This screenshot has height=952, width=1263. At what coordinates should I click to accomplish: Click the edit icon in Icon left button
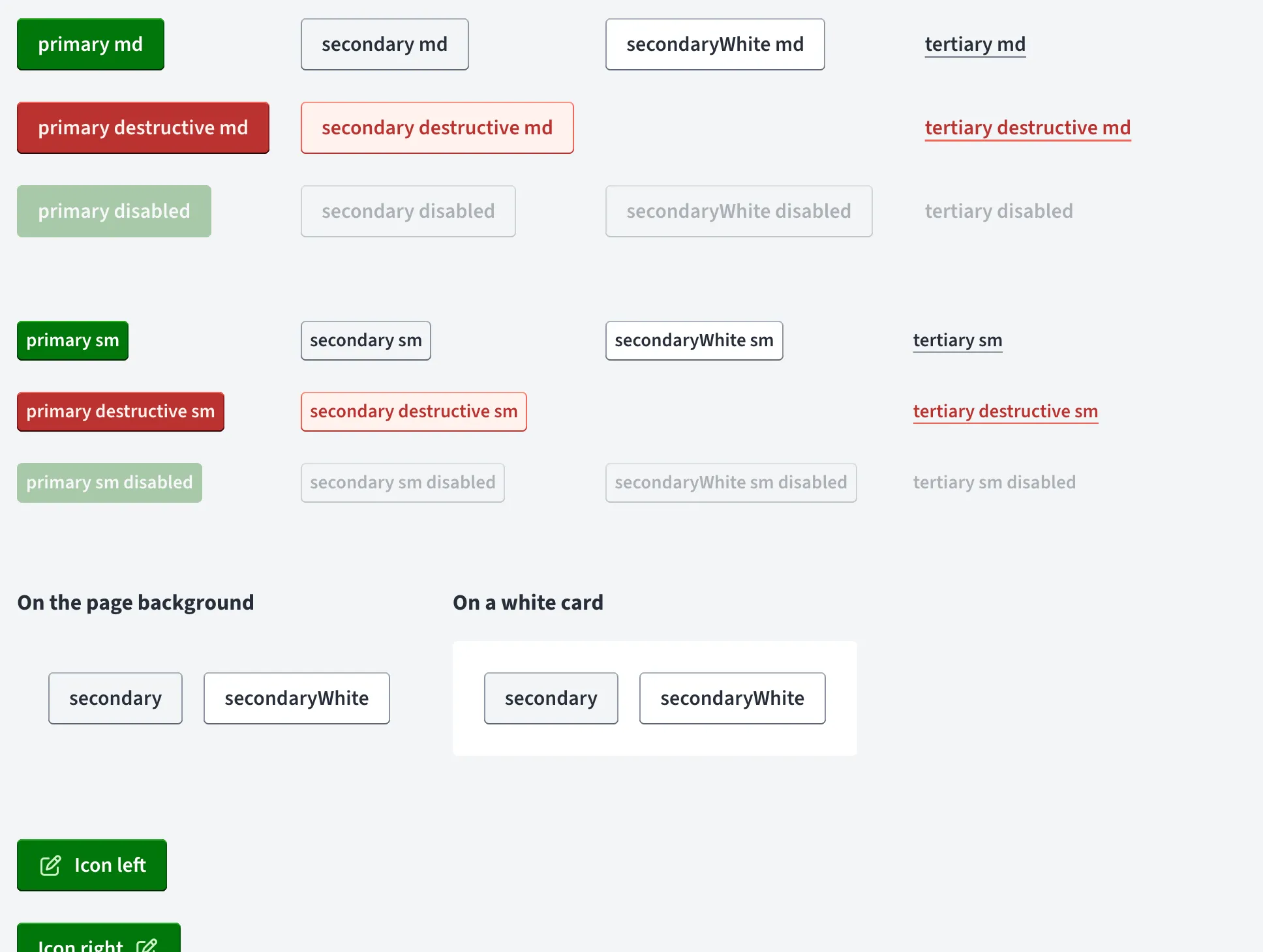point(50,865)
